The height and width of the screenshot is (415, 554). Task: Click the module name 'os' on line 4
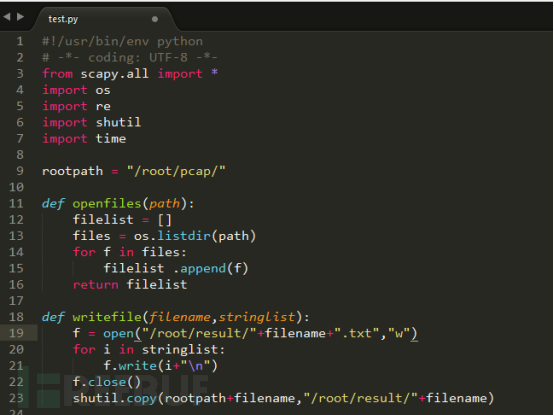pos(103,90)
